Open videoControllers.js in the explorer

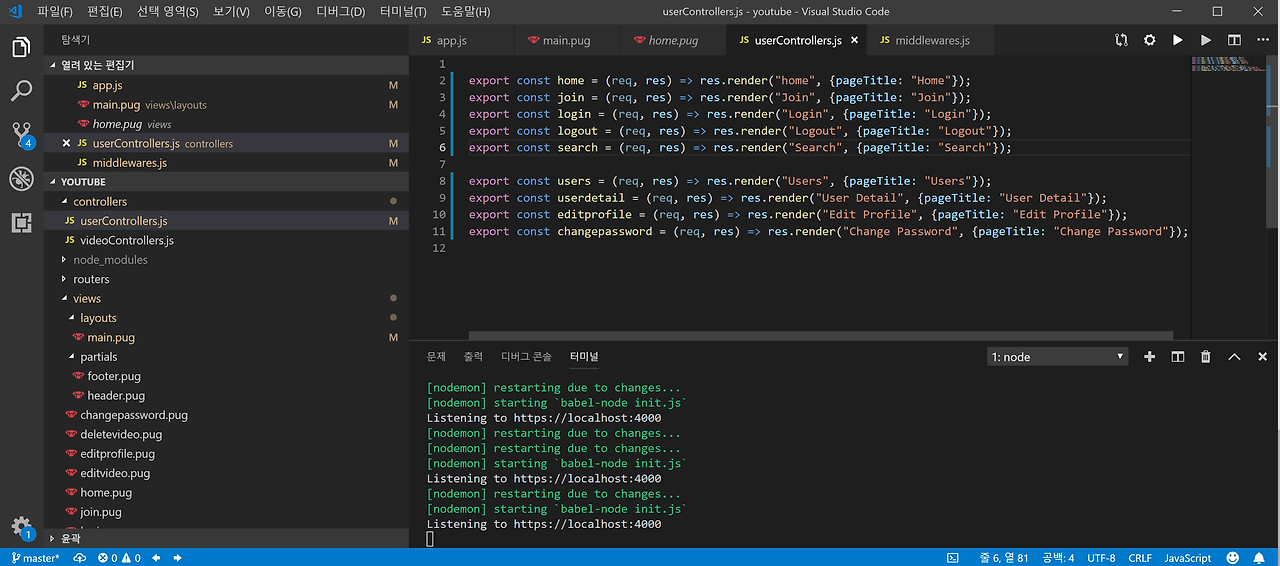coord(127,240)
